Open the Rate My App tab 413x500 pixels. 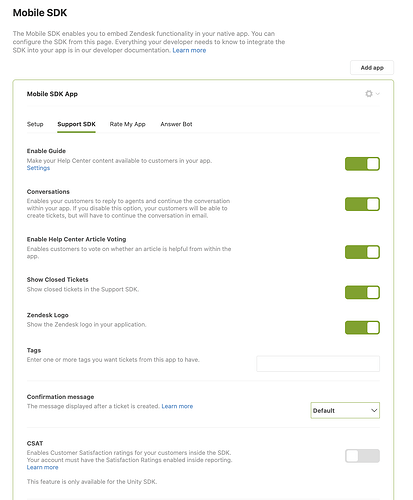128,124
